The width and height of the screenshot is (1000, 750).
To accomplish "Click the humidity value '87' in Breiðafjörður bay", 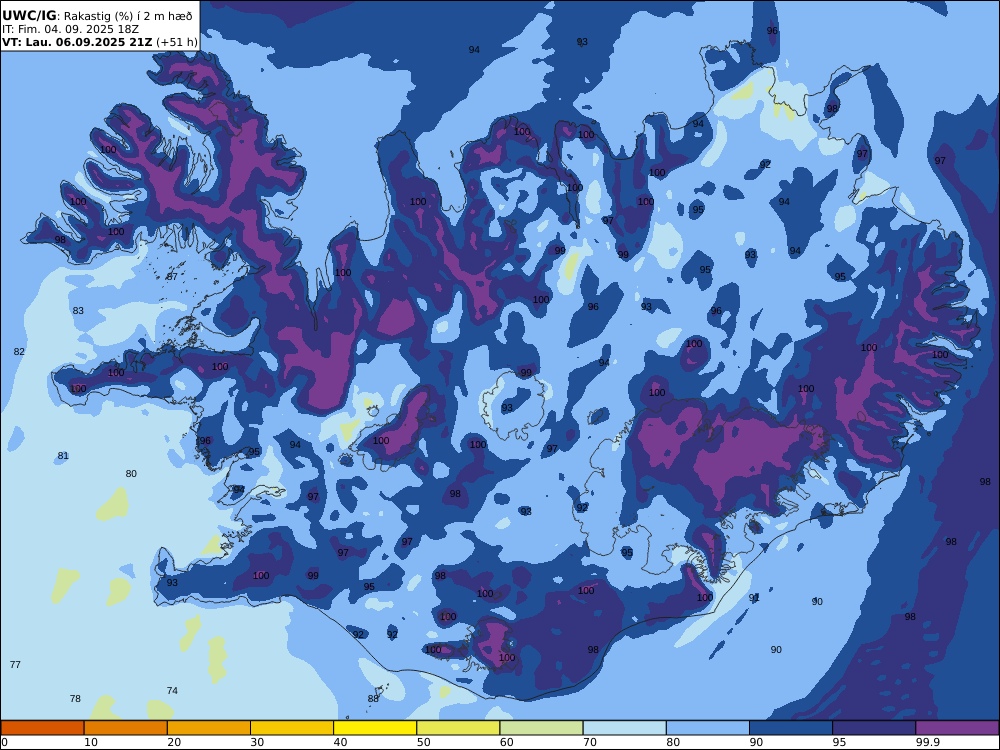I will pos(172,277).
